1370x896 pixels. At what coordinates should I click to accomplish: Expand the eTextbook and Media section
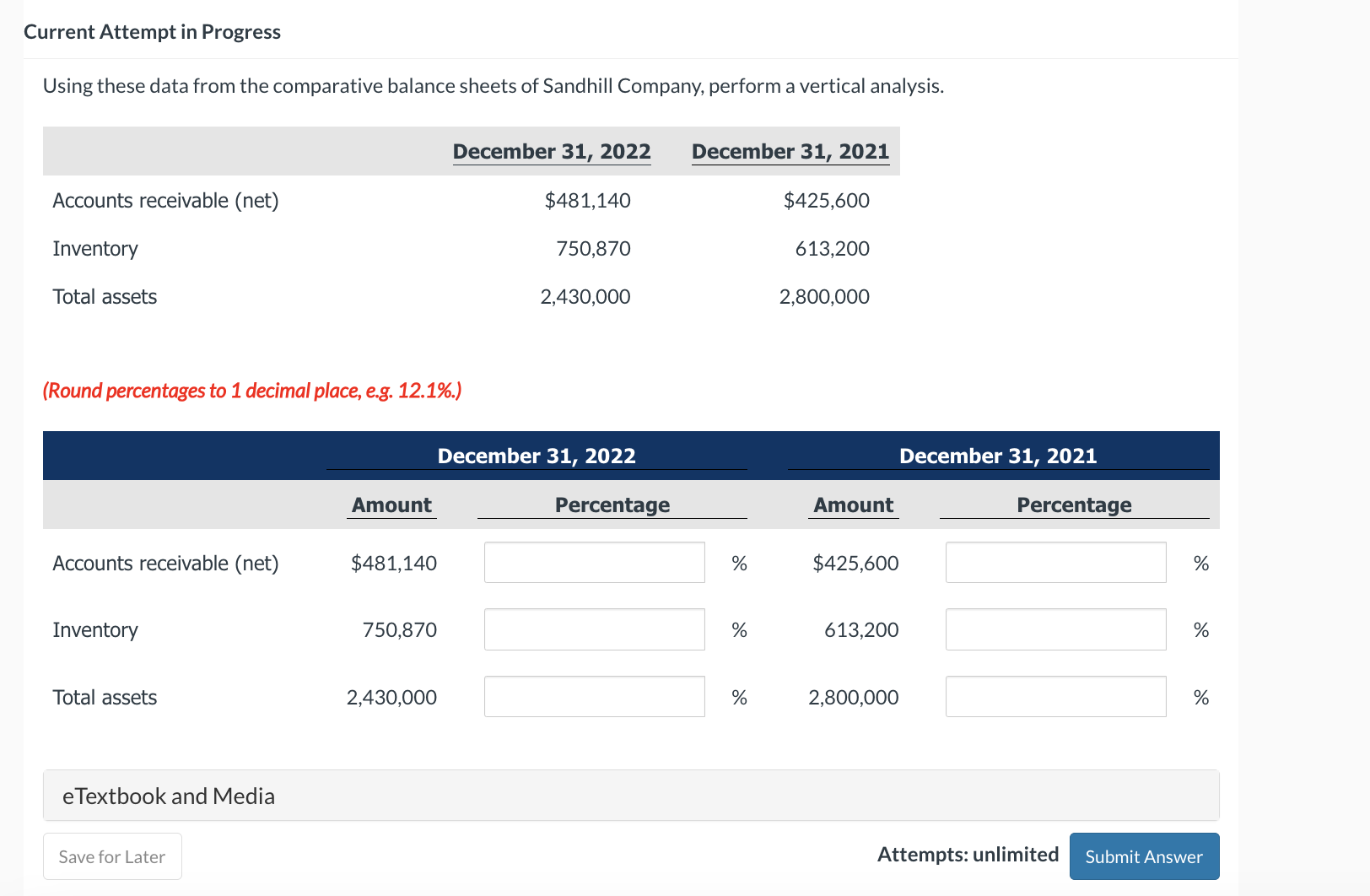168,795
